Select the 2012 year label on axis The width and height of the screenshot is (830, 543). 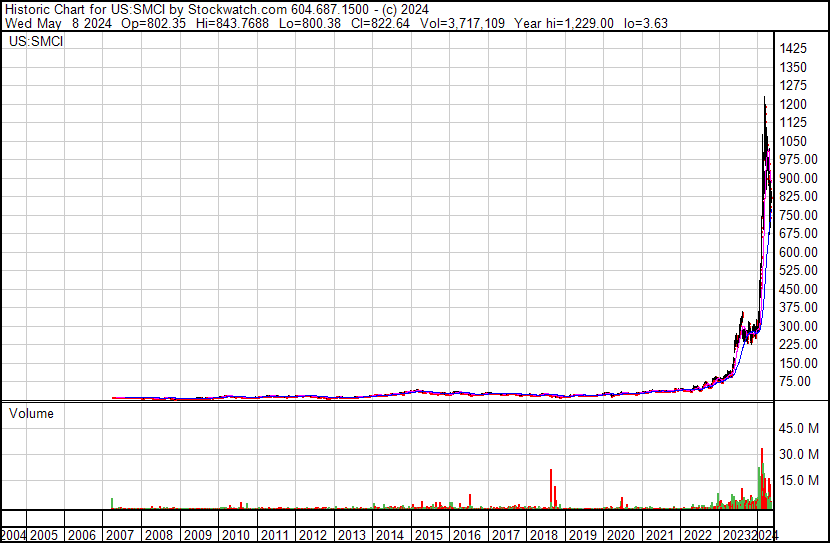pos(313,535)
